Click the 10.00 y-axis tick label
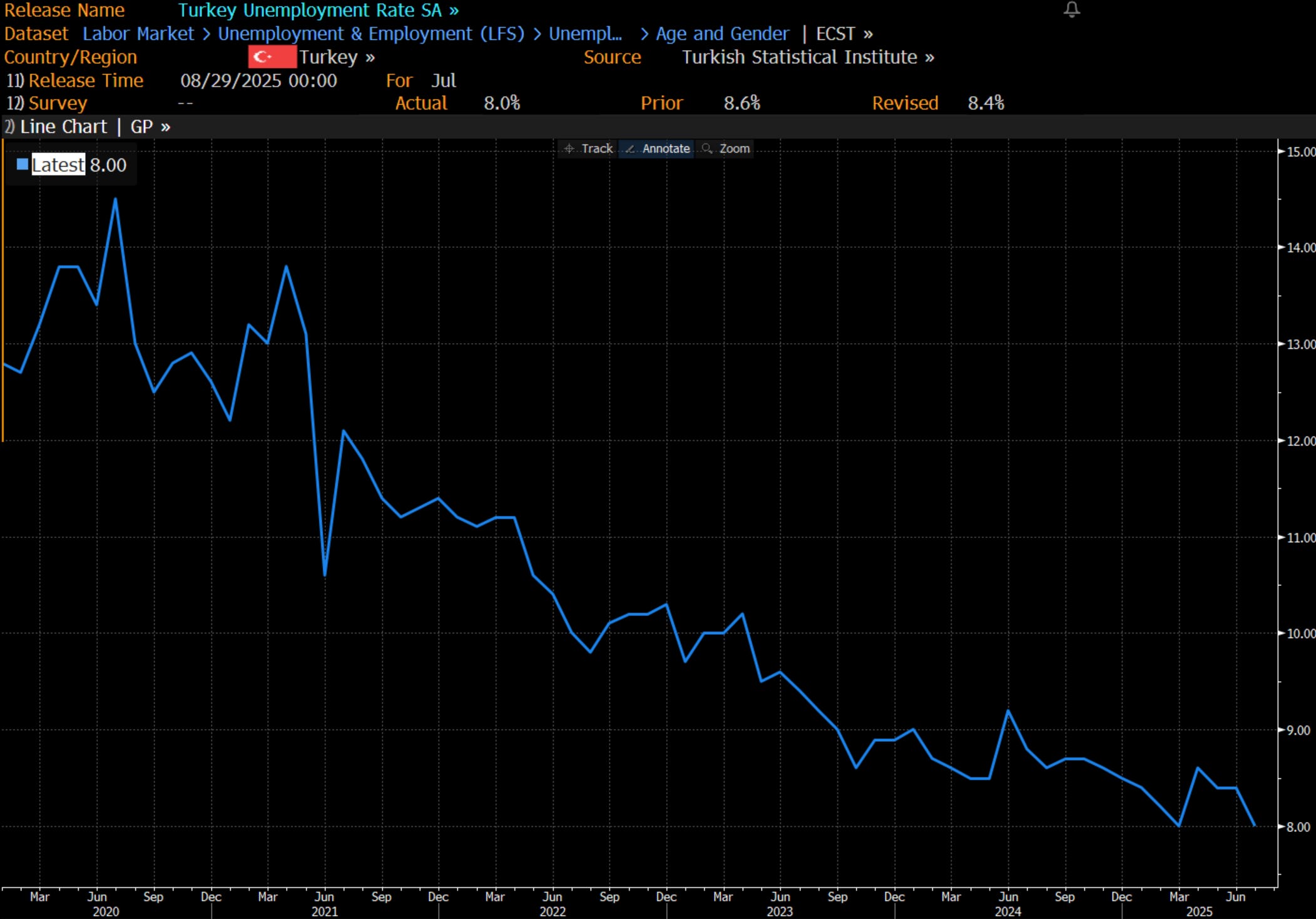1316x919 pixels. [x=1299, y=634]
